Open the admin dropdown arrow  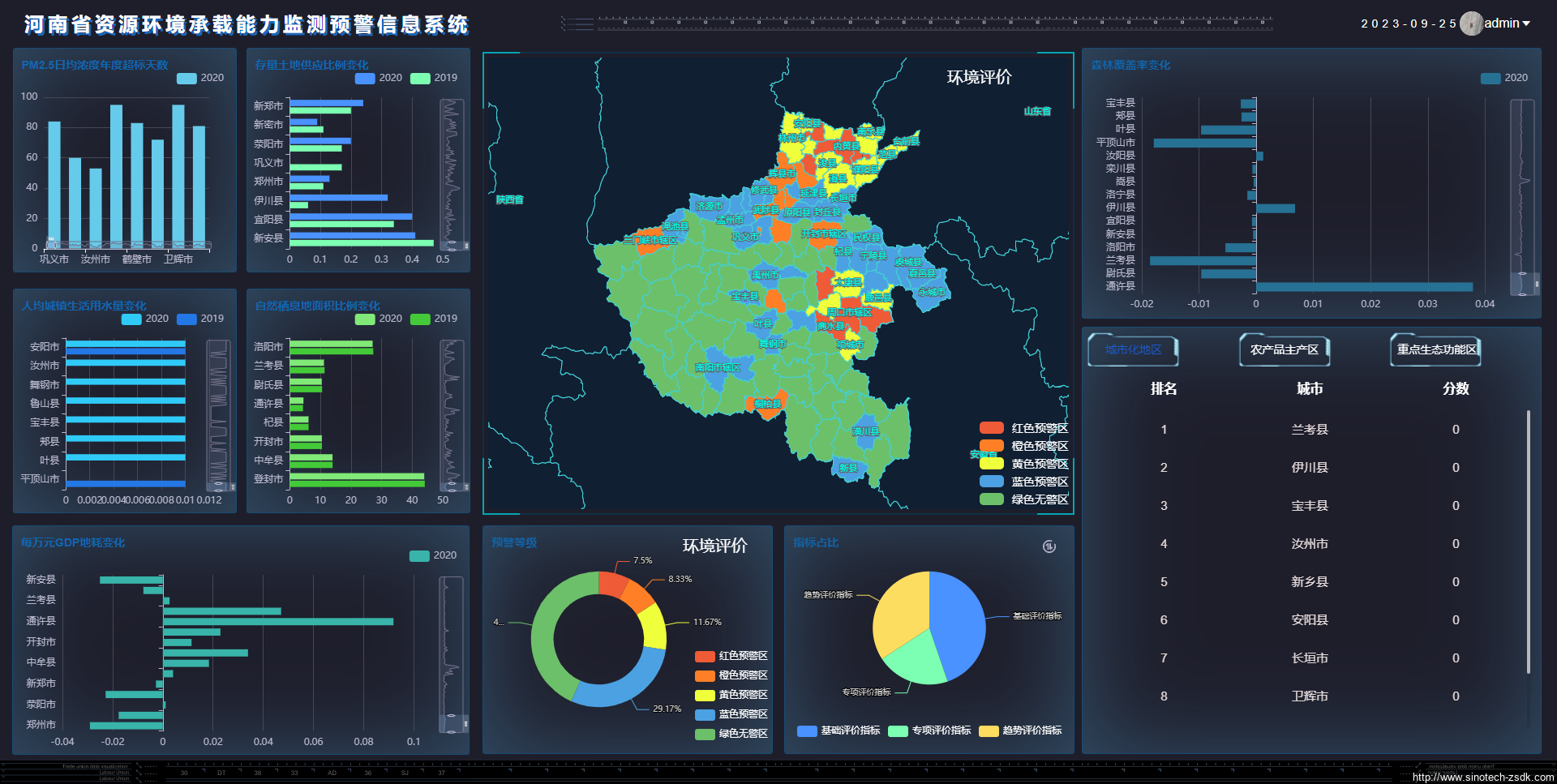1526,24
